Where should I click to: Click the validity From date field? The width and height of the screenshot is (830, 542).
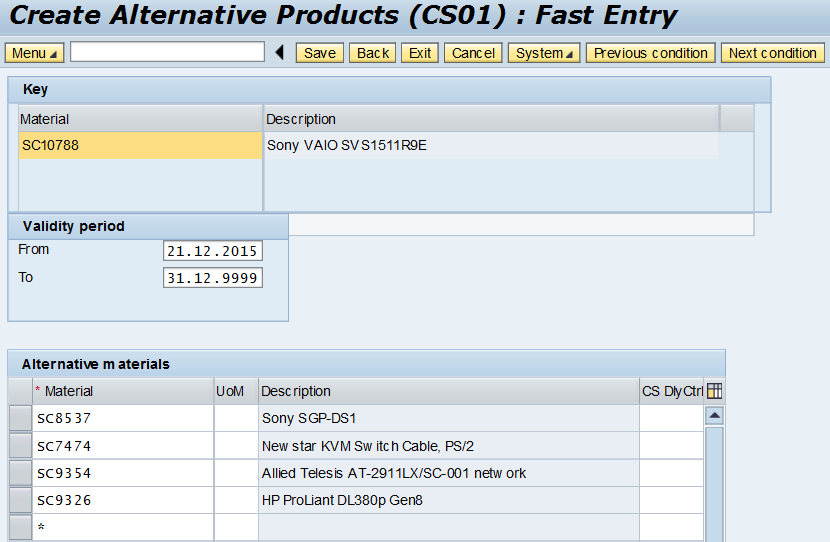(212, 251)
